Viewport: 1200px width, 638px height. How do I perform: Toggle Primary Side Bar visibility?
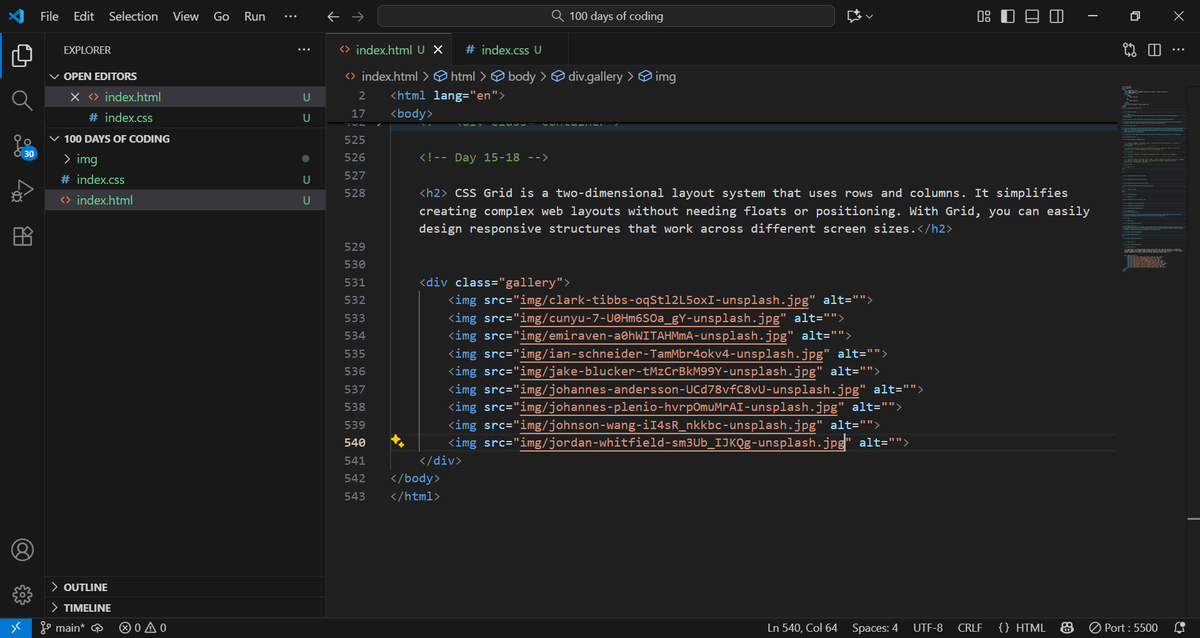(1007, 16)
